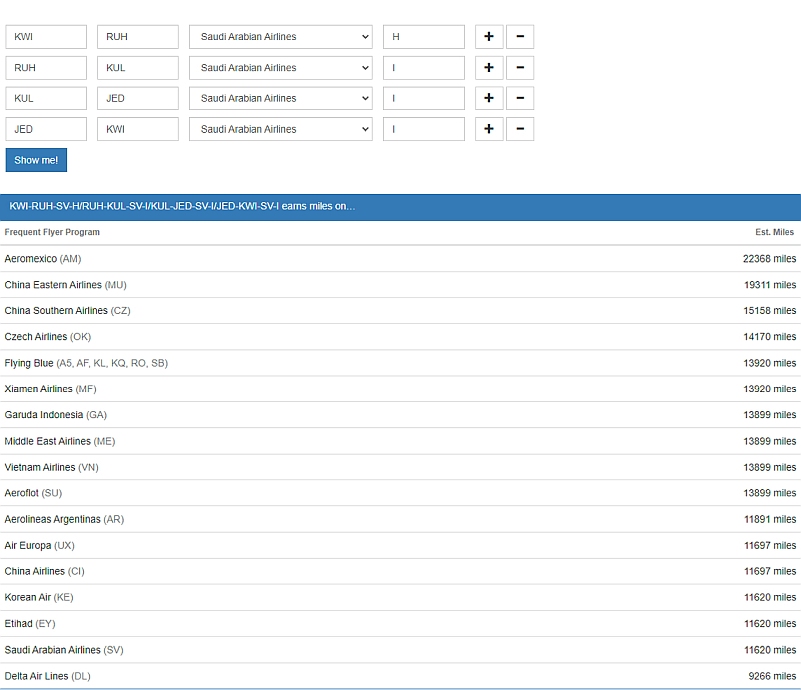
Task: Click plus icon on JED-KWI row
Action: [489, 129]
